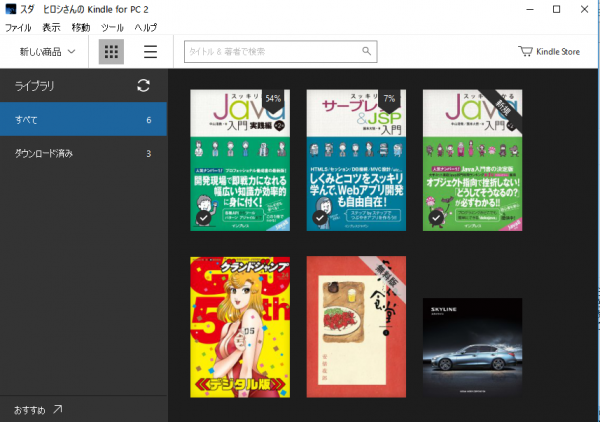Open the ファイル menu
Image resolution: width=600 pixels, height=422 pixels.
pos(18,28)
